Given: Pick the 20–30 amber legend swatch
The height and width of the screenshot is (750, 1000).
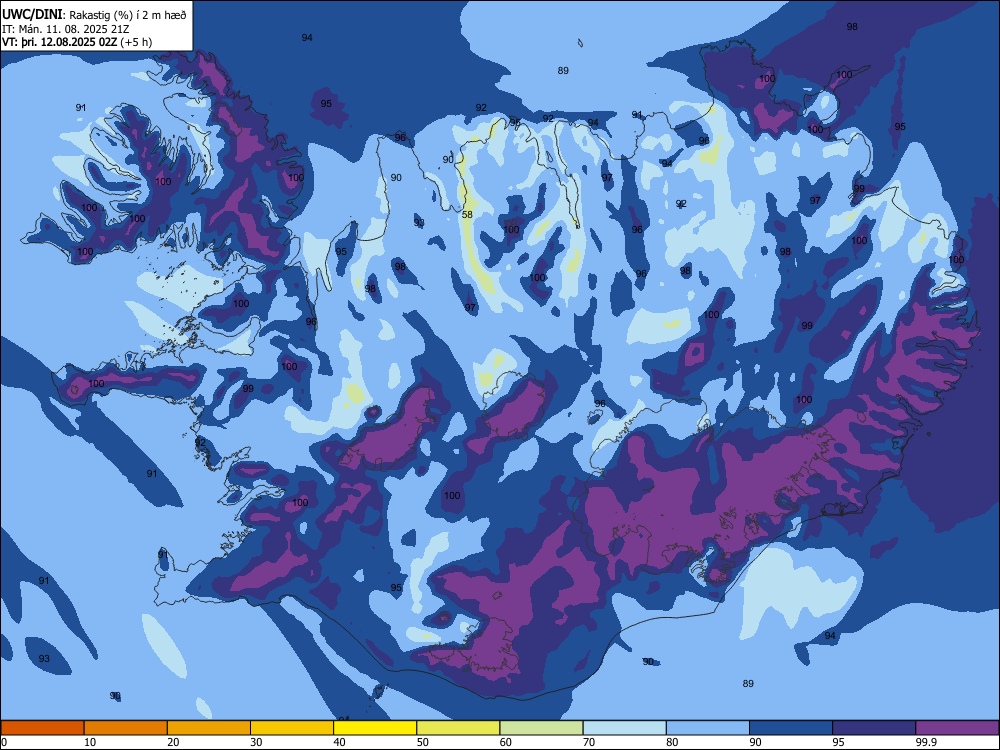Looking at the screenshot, I should point(209,728).
